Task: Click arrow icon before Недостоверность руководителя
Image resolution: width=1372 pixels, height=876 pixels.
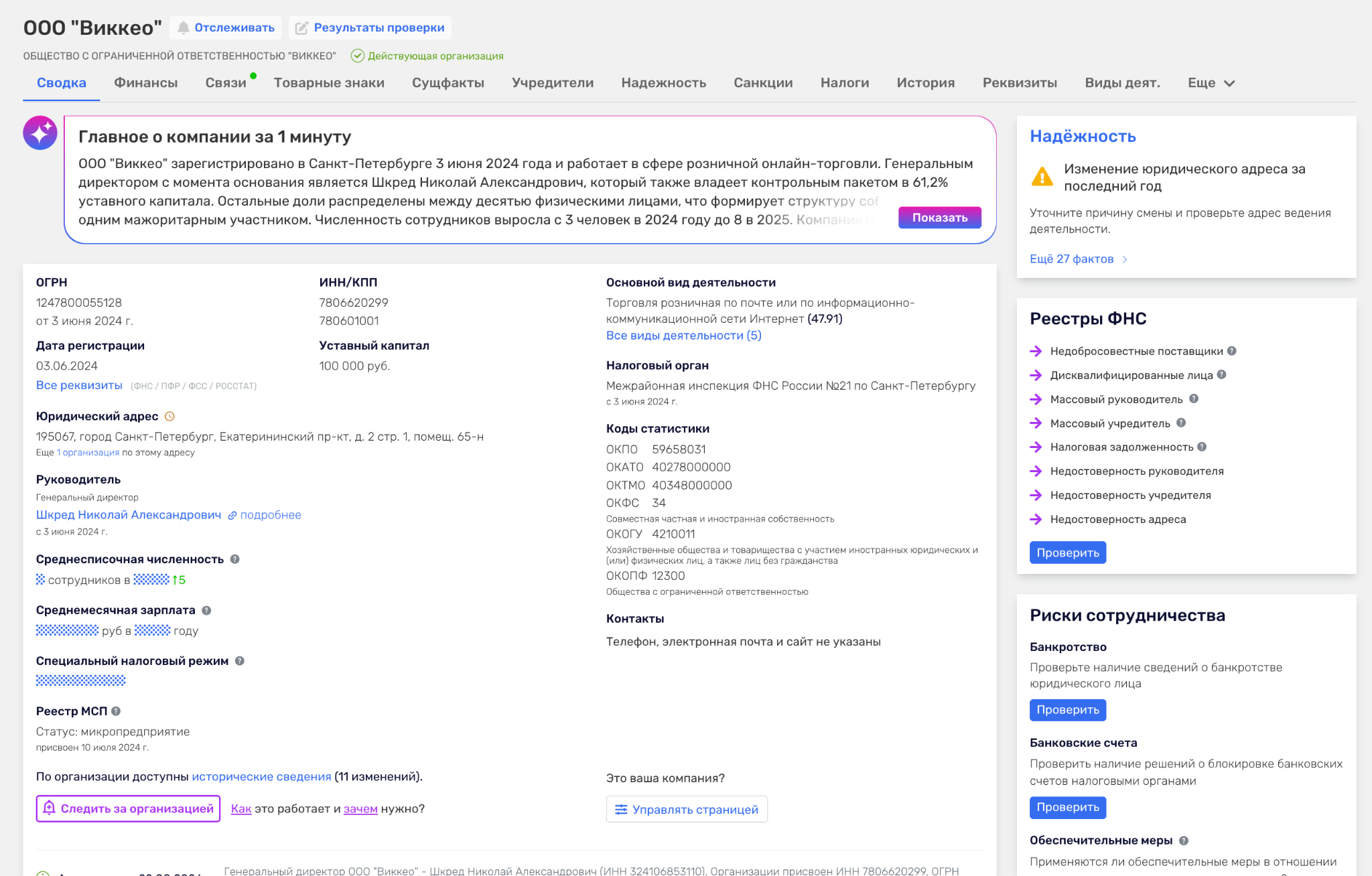Action: point(1036,471)
